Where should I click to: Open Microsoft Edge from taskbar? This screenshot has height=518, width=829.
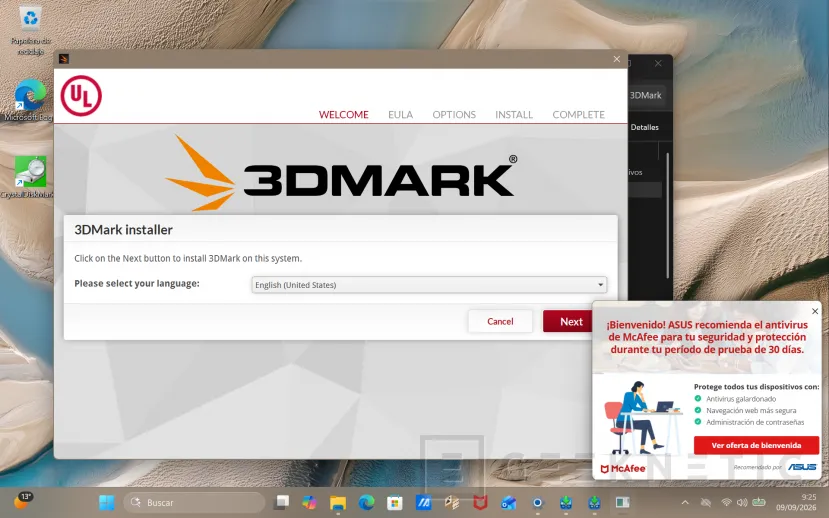tap(366, 502)
